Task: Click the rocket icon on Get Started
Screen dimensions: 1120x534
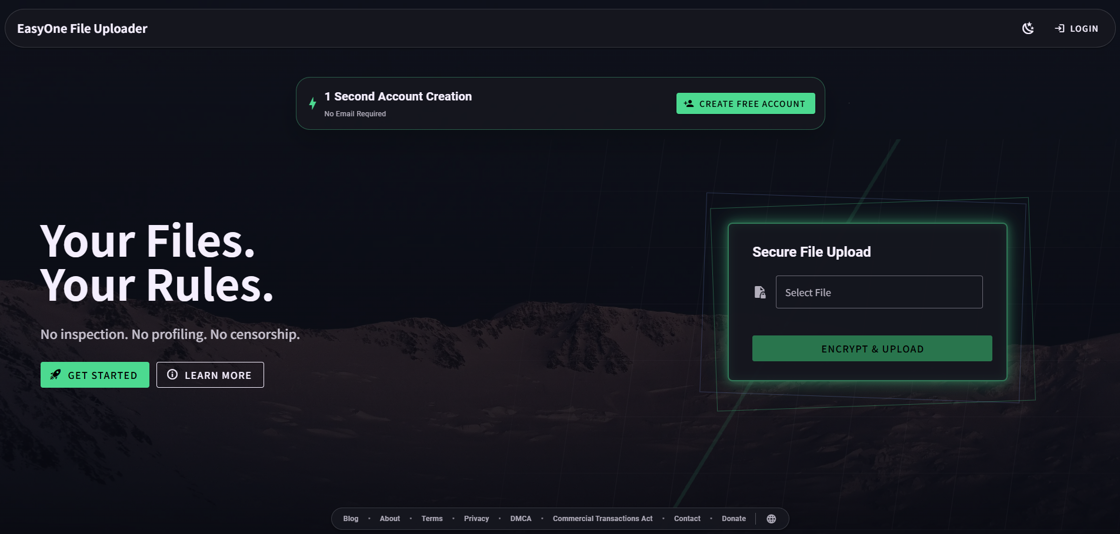Action: tap(55, 375)
